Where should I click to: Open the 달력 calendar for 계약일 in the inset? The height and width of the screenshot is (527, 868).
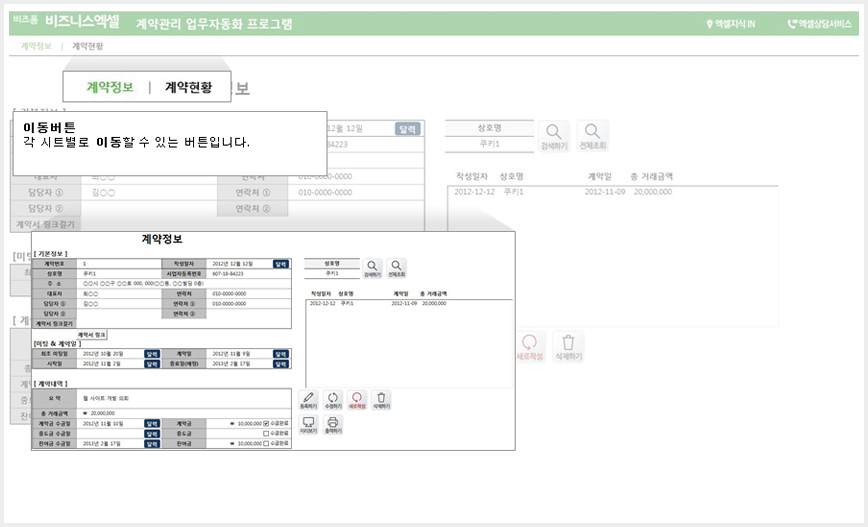[x=281, y=354]
